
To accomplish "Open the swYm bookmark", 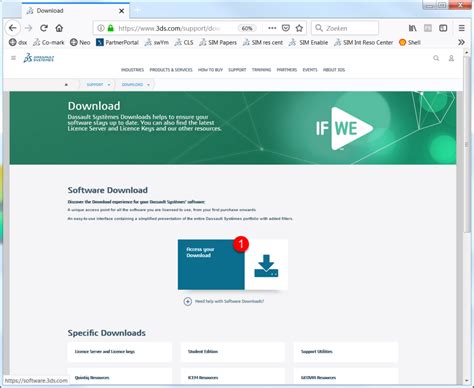I will tap(157, 42).
